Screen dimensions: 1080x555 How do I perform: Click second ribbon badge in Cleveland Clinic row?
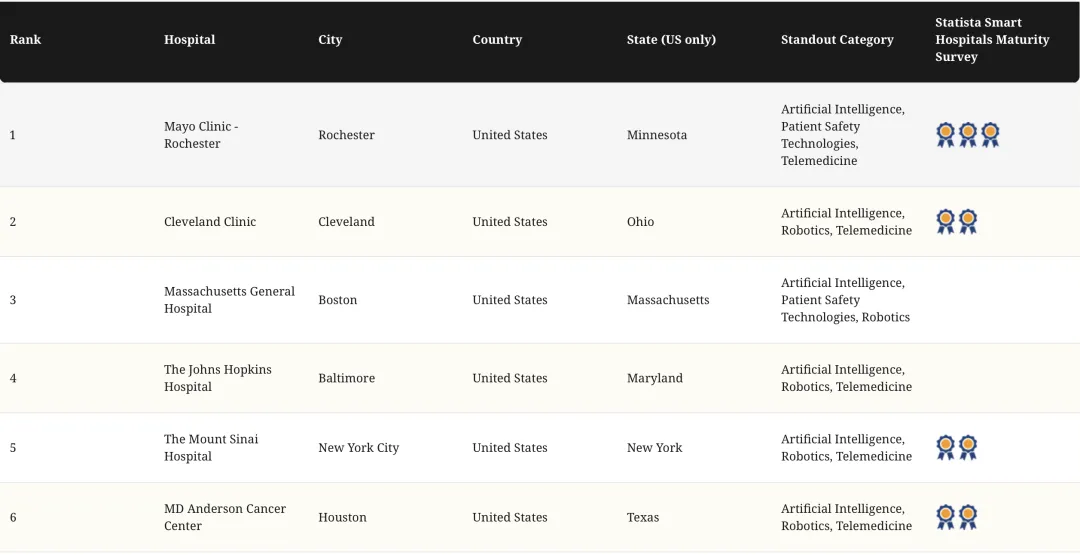coord(968,222)
